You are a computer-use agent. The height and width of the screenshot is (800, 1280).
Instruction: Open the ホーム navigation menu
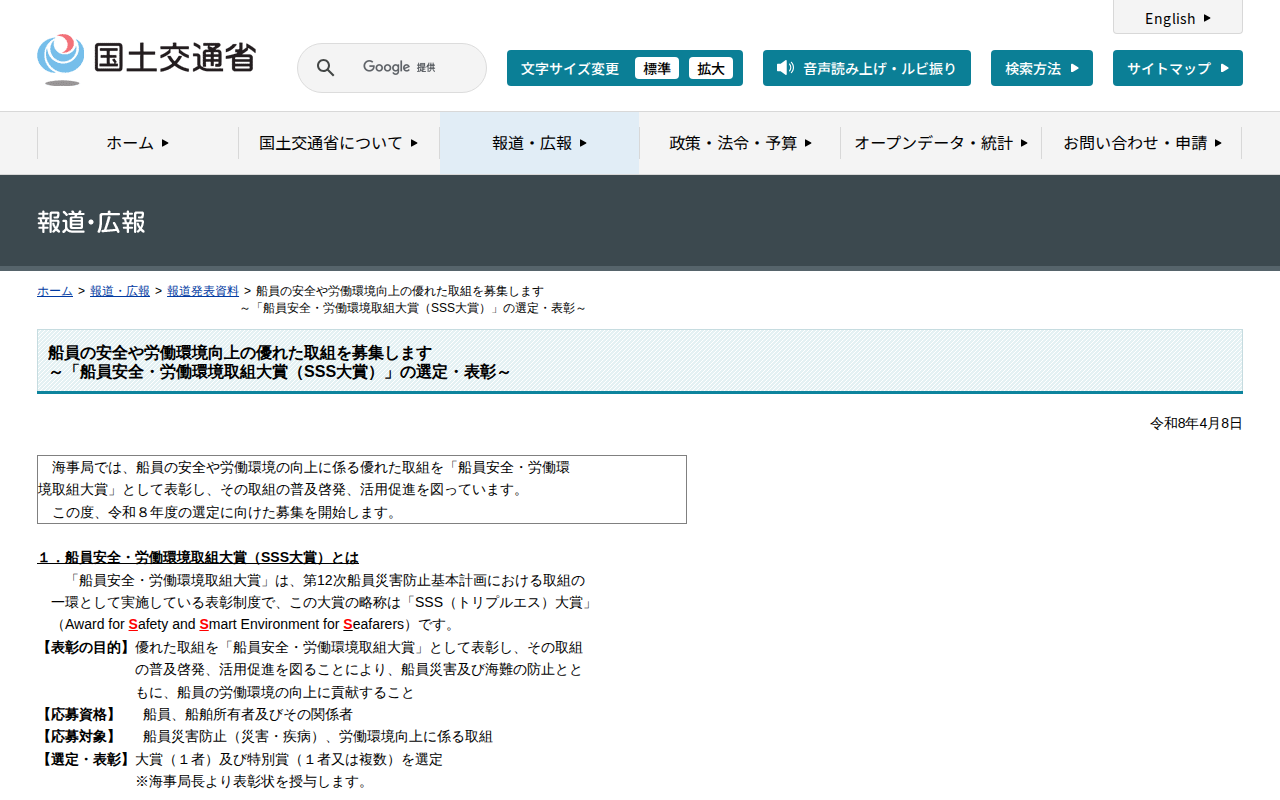coord(138,143)
